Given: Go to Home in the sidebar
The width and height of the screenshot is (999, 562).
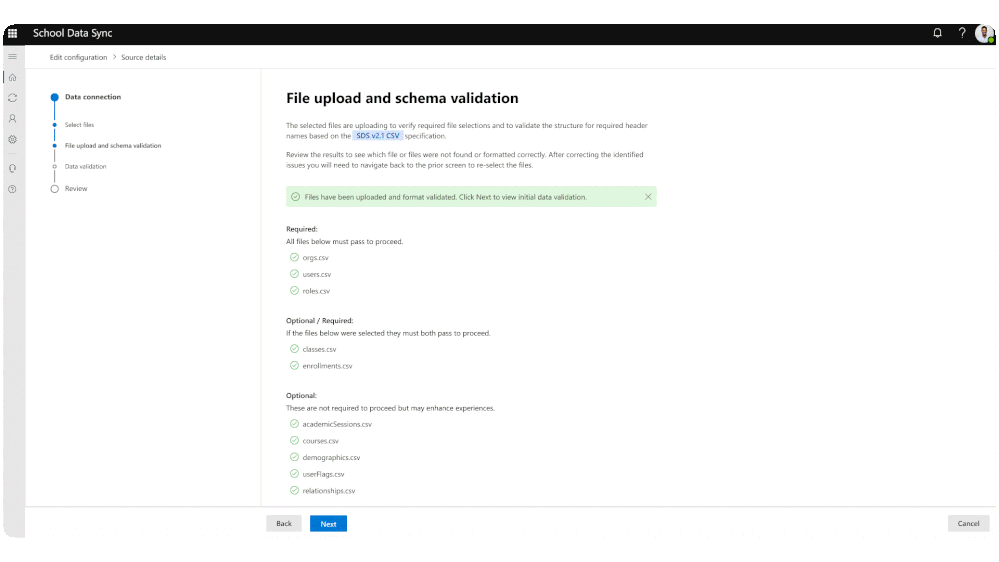Looking at the screenshot, I should point(13,77).
